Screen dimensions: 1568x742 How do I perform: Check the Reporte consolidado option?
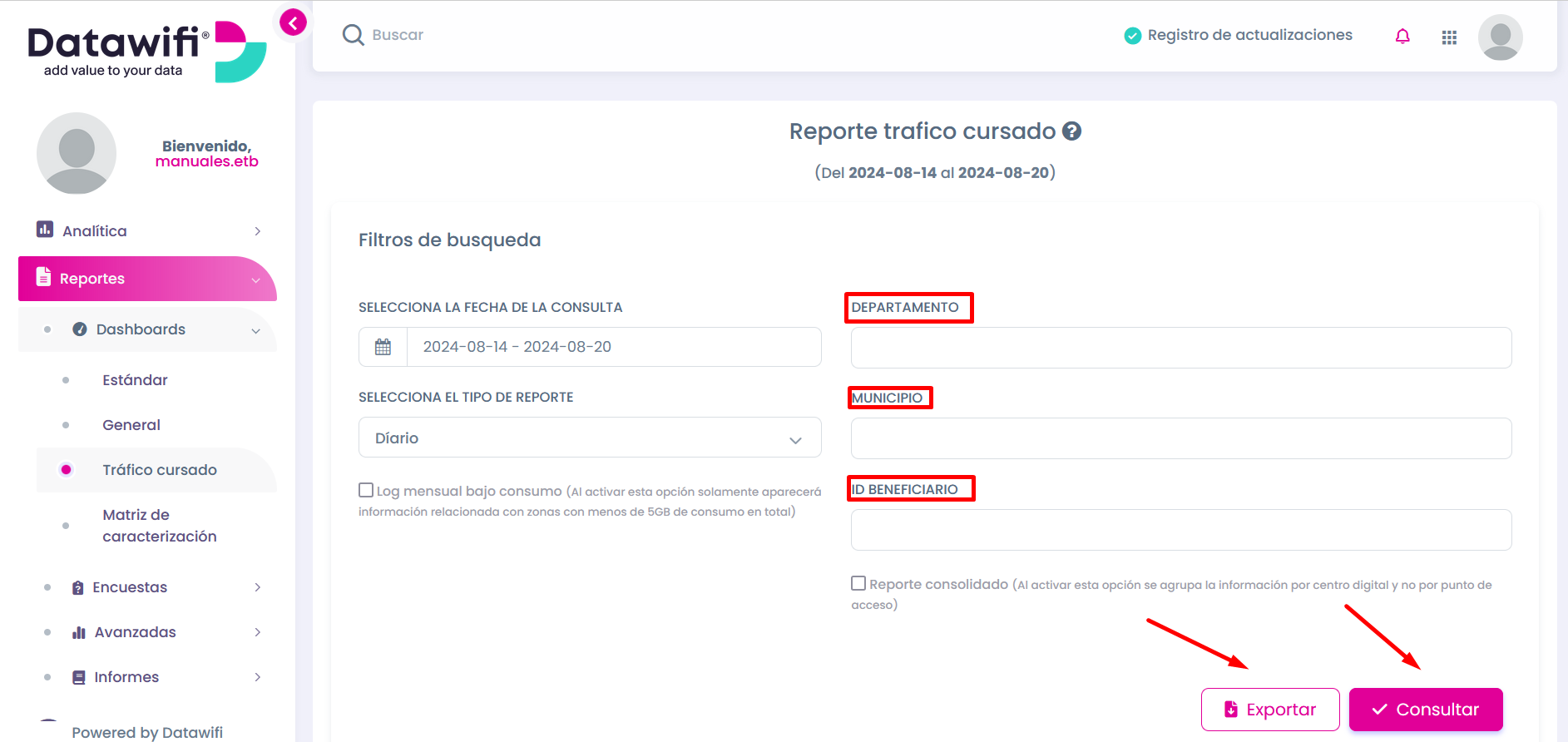point(858,583)
